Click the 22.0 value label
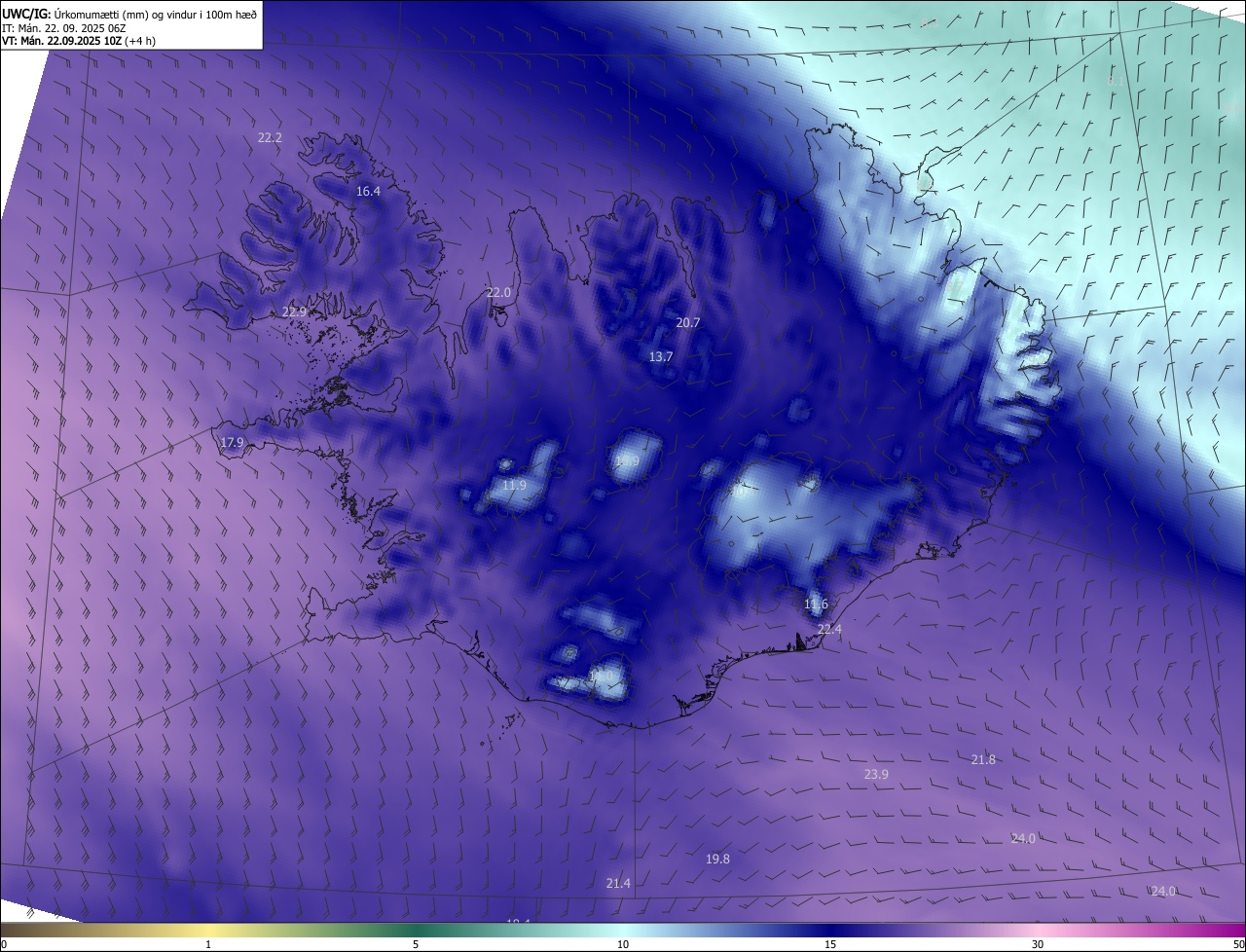This screenshot has width=1246, height=952. [498, 292]
